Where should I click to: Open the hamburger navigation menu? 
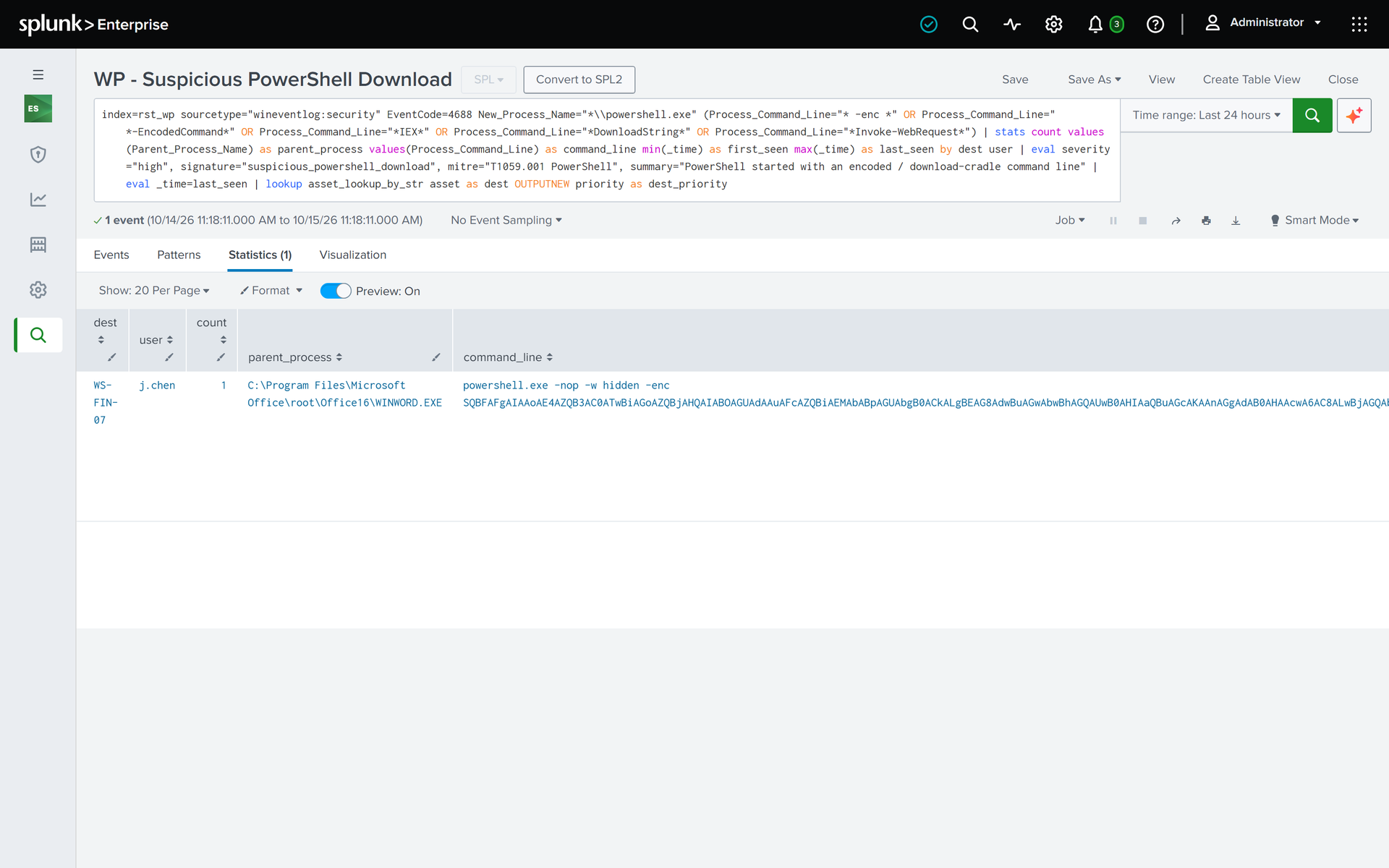pos(38,75)
